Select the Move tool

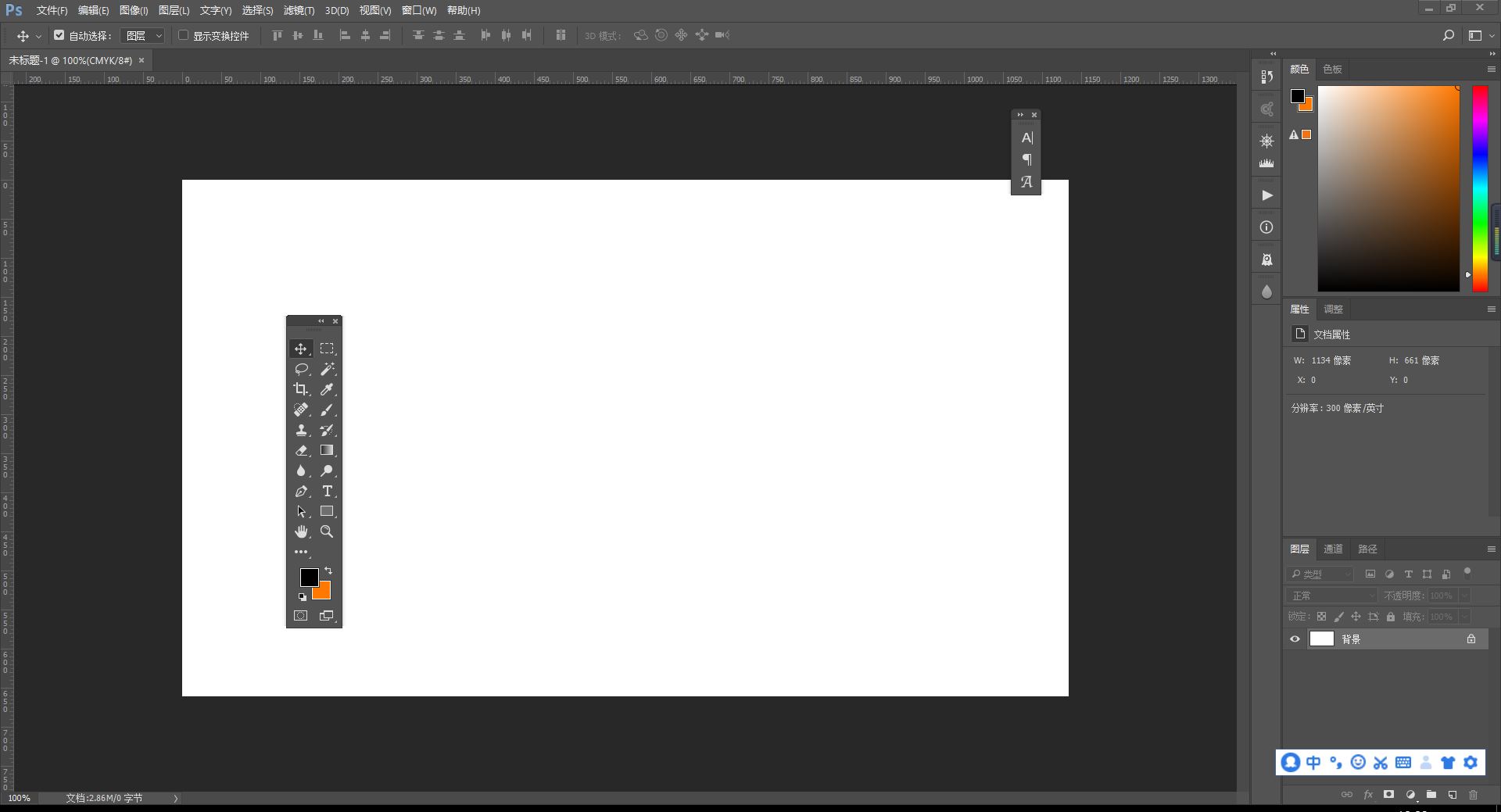tap(302, 349)
